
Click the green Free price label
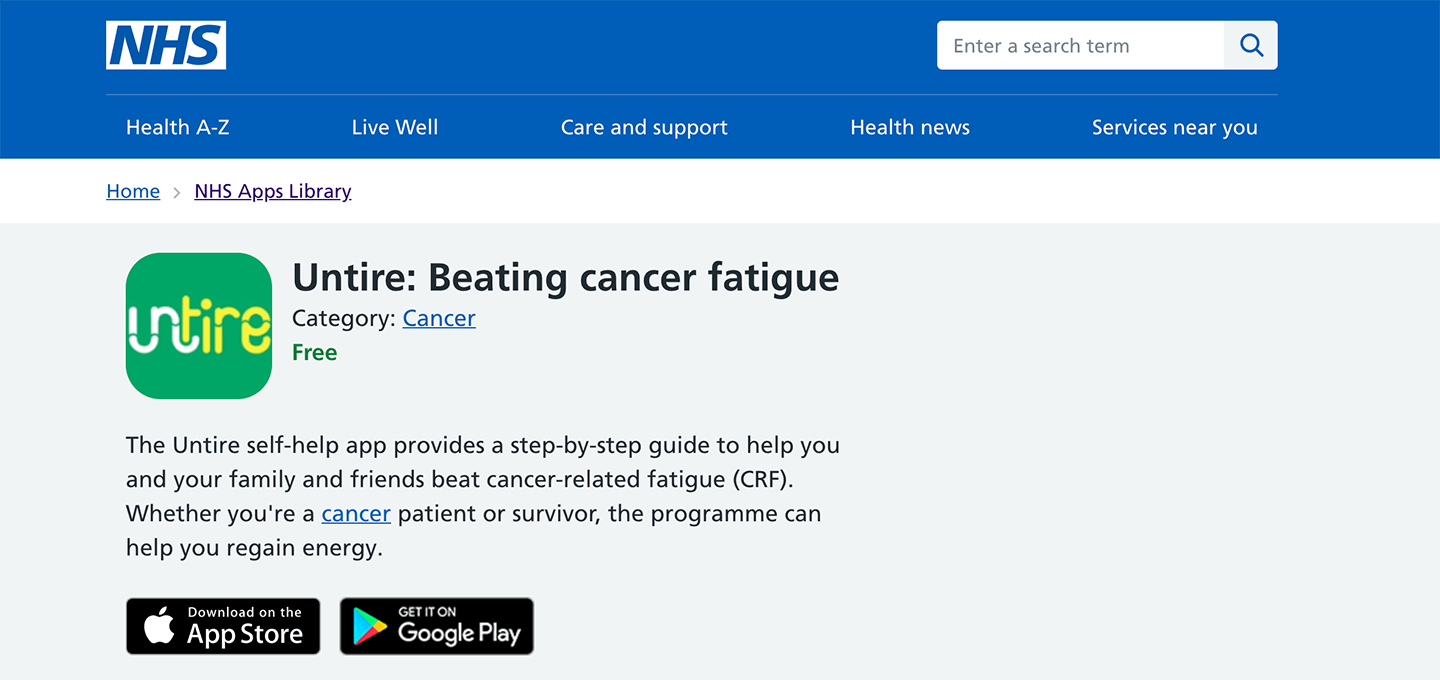(x=315, y=352)
